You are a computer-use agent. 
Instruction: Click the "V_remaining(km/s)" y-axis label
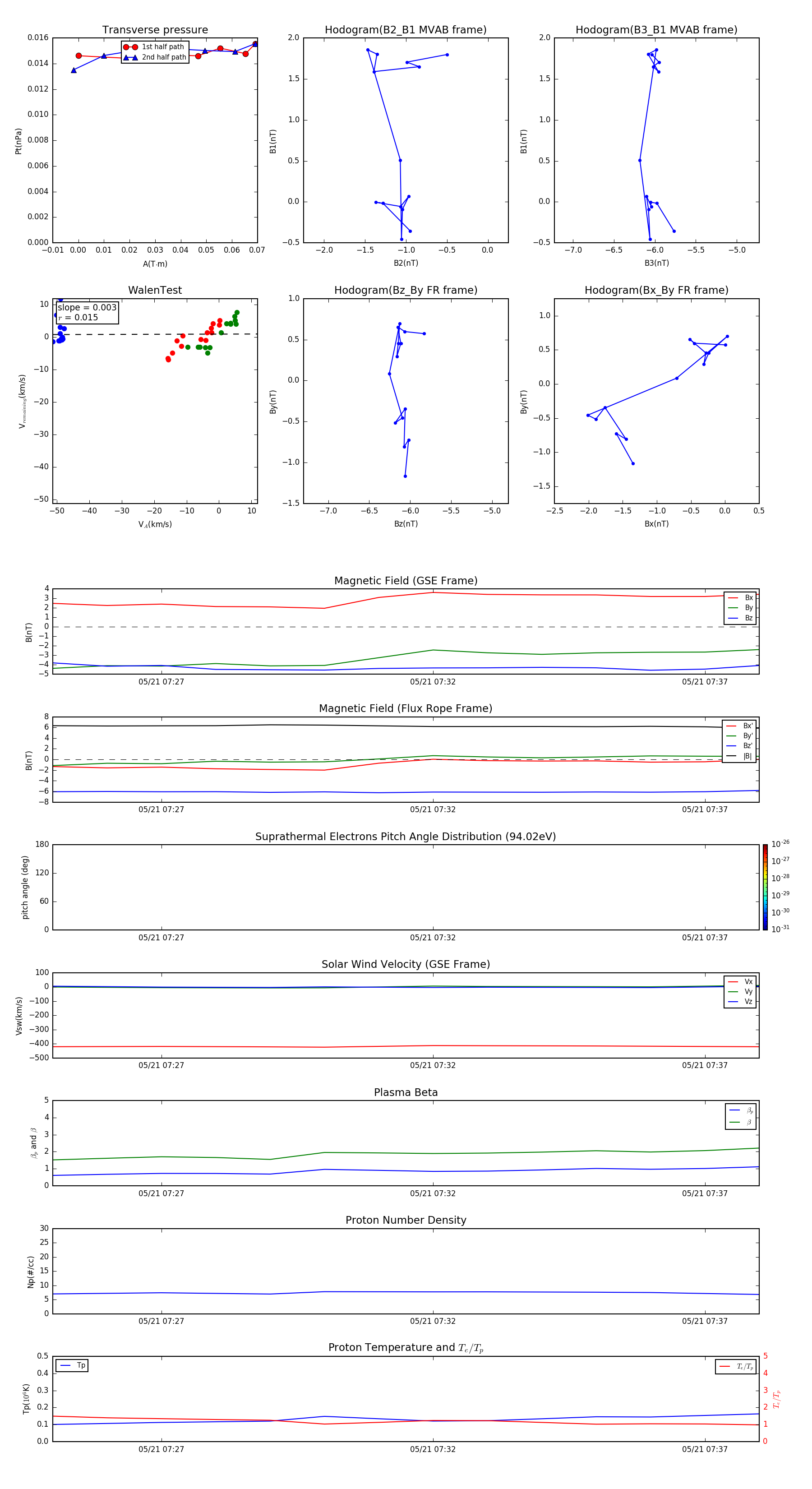22,401
